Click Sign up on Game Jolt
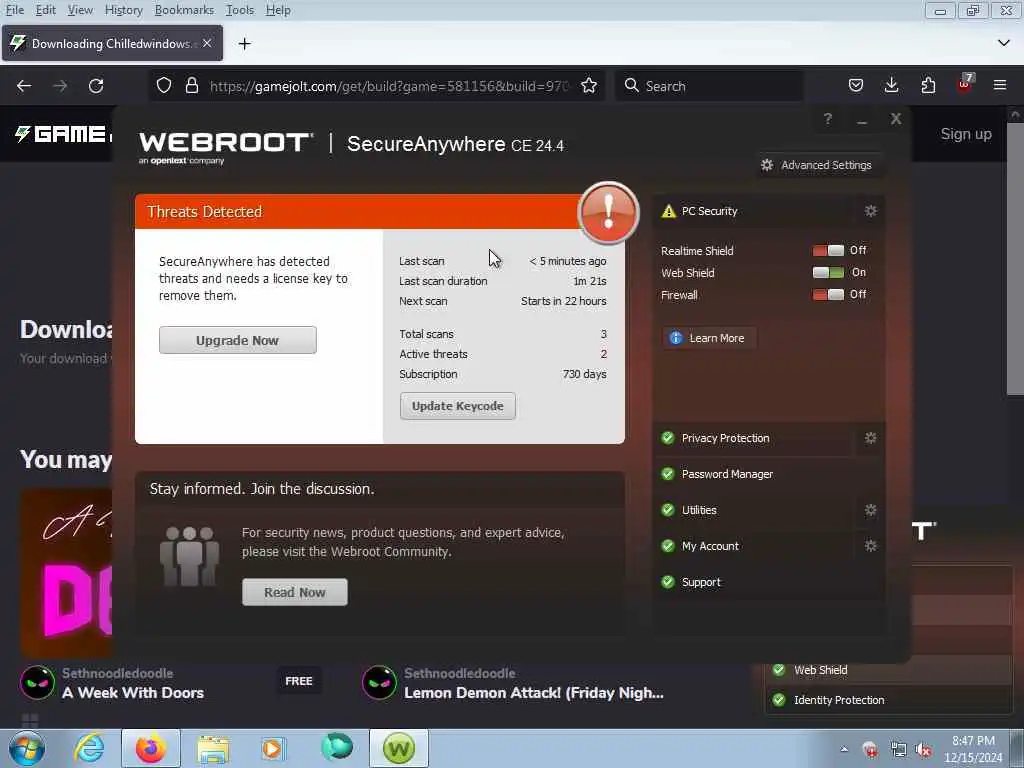The image size is (1024, 768). click(x=966, y=134)
